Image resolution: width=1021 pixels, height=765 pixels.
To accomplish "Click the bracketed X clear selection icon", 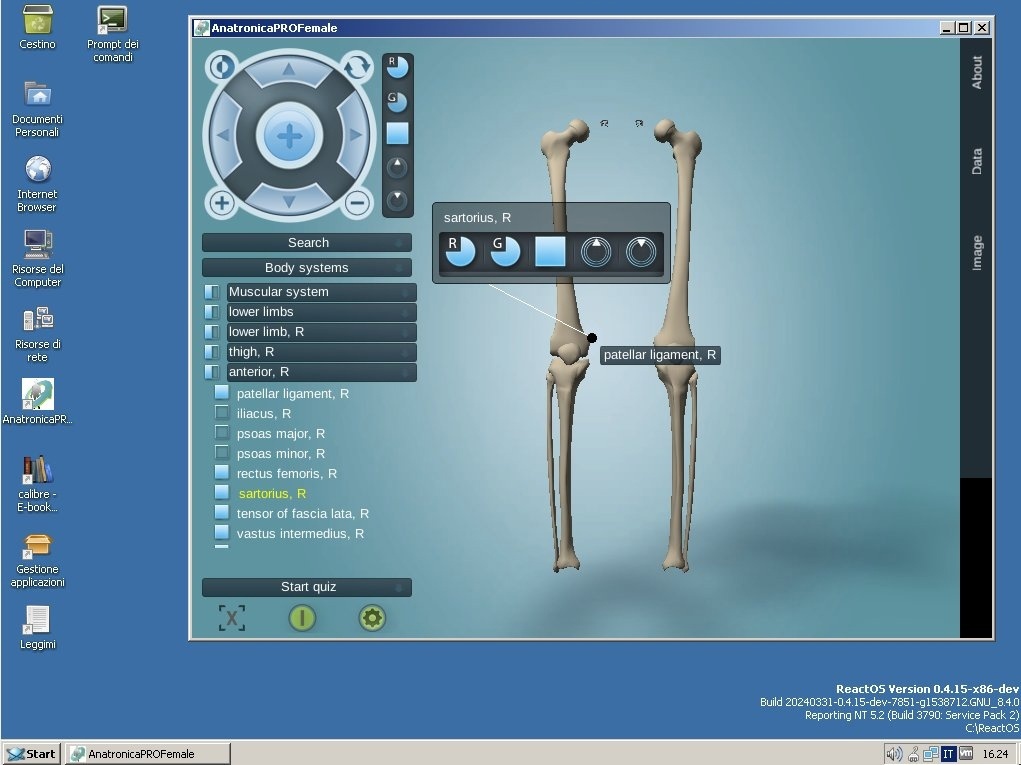I will click(232, 618).
